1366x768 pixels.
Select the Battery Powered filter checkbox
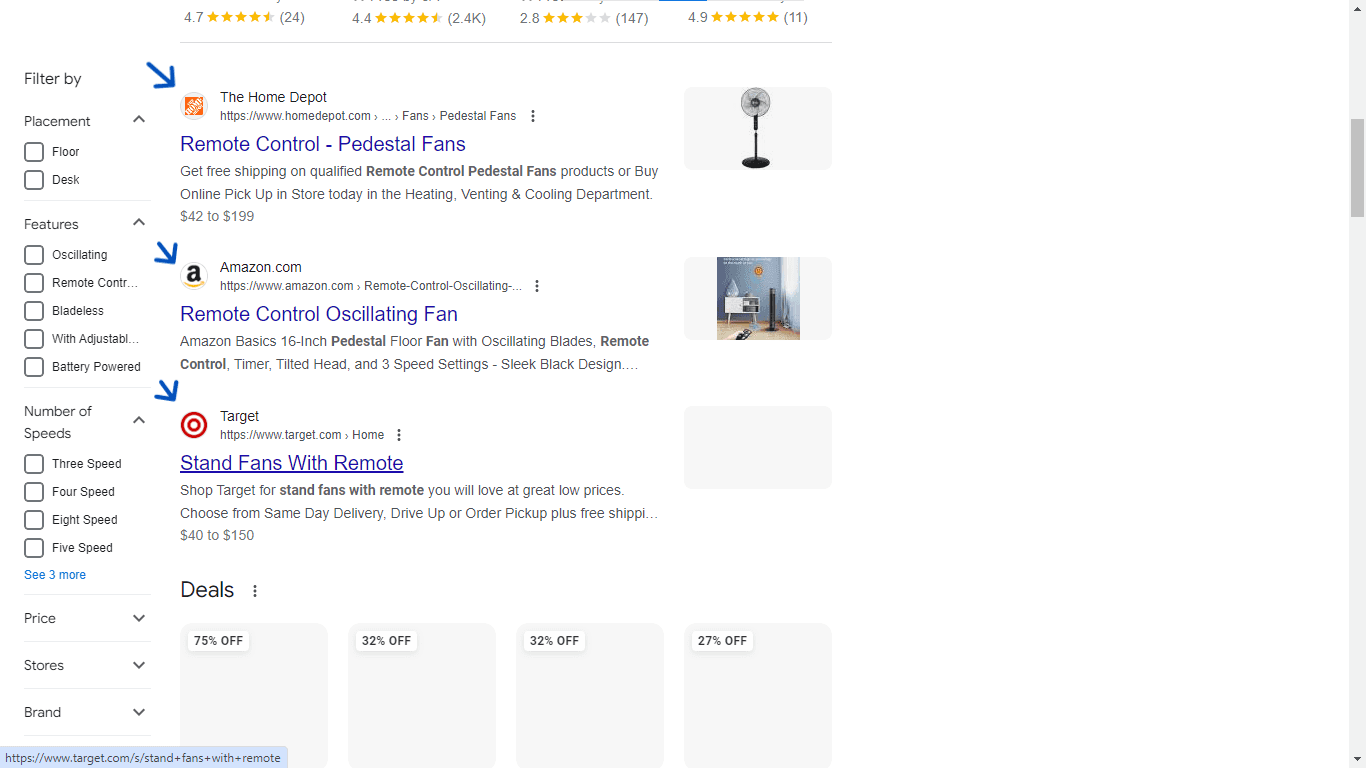pos(34,367)
